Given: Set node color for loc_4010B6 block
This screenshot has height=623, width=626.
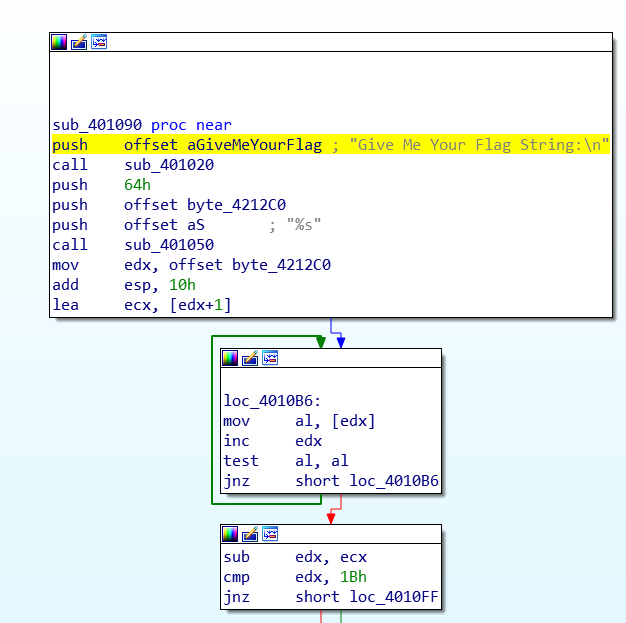Looking at the screenshot, I should click(230, 358).
